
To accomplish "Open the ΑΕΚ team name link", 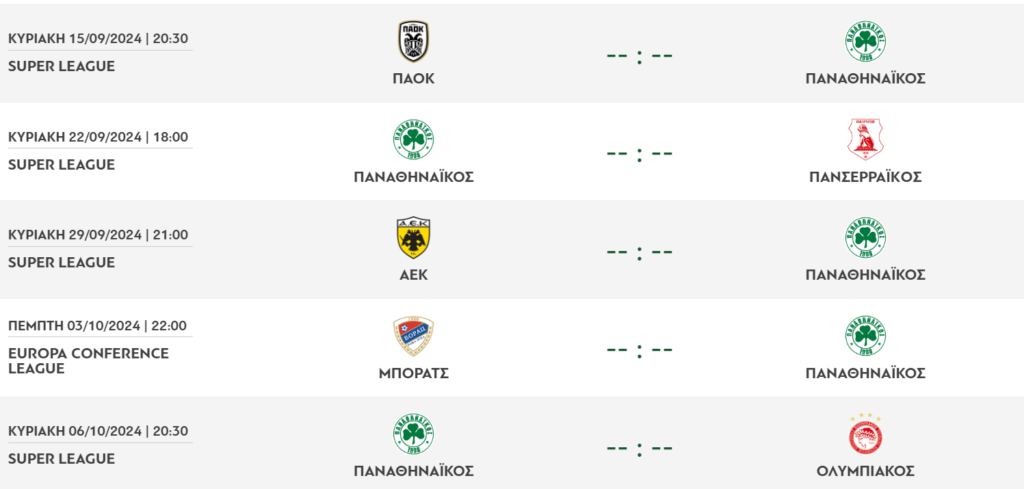I will 413,275.
